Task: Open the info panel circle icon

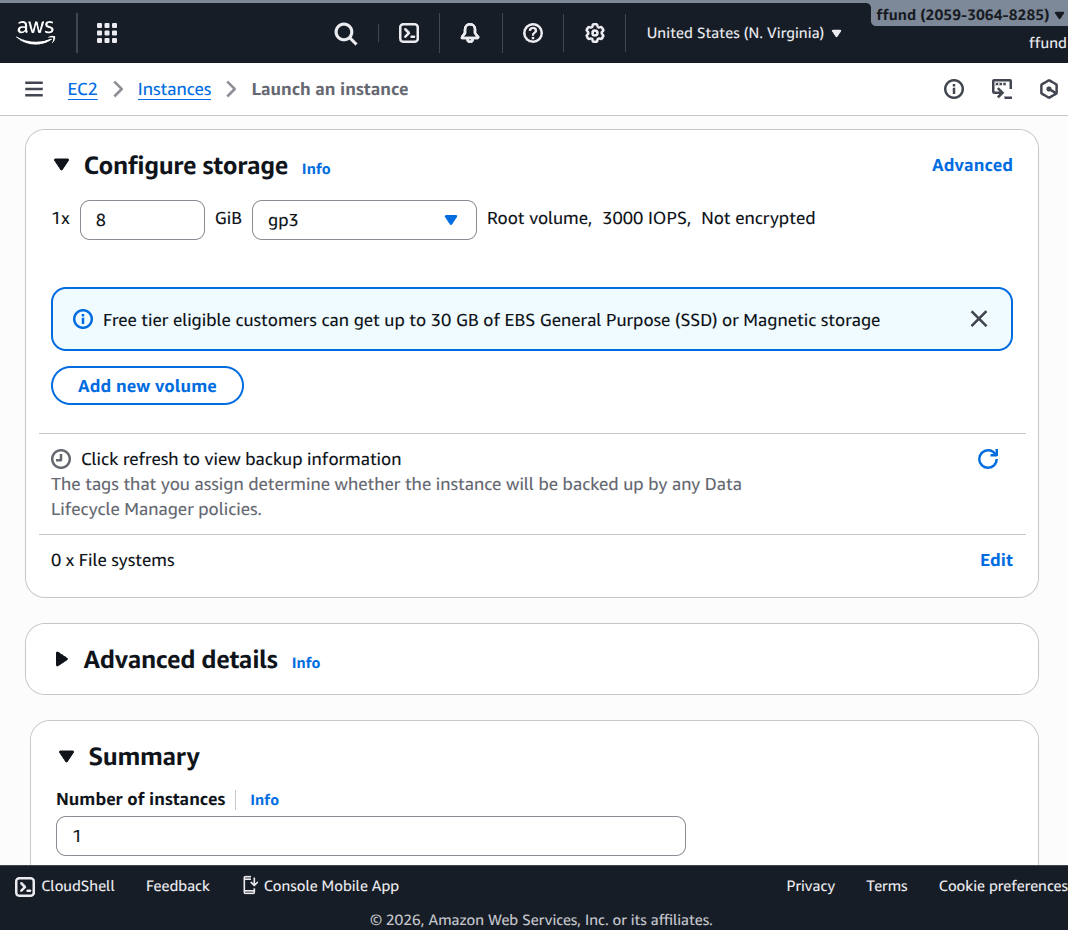Action: pyautogui.click(x=954, y=89)
